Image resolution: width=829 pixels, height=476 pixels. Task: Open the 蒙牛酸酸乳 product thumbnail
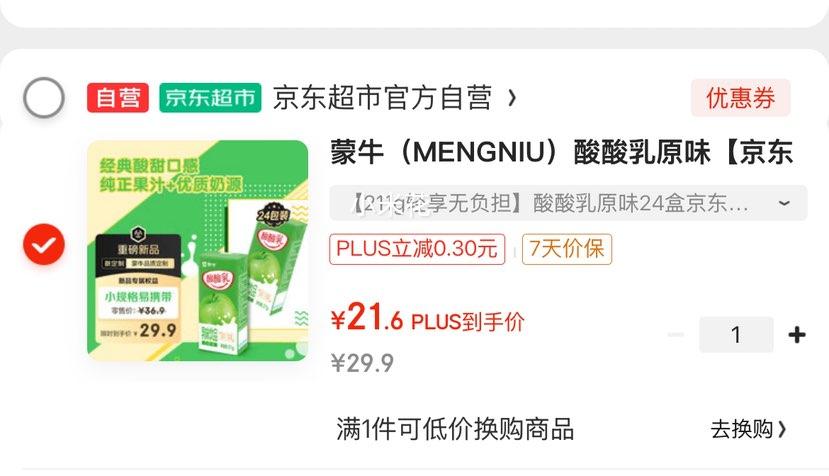click(197, 251)
